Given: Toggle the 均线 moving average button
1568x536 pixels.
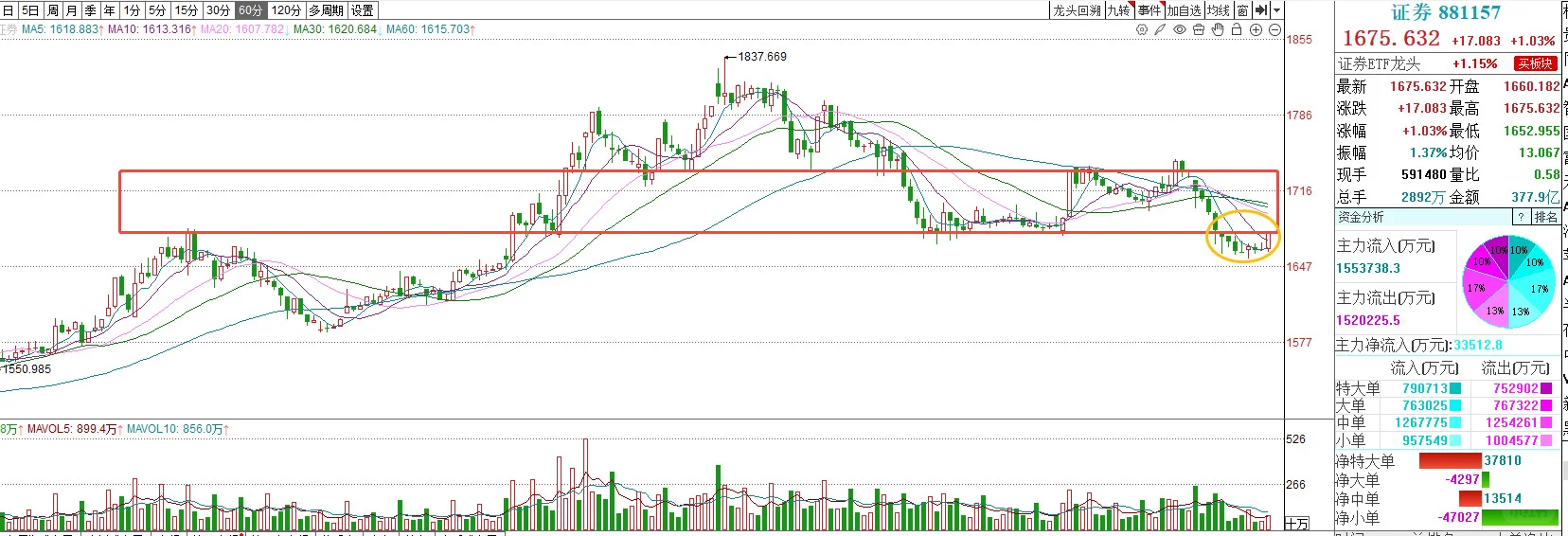Looking at the screenshot, I should point(1219,10).
